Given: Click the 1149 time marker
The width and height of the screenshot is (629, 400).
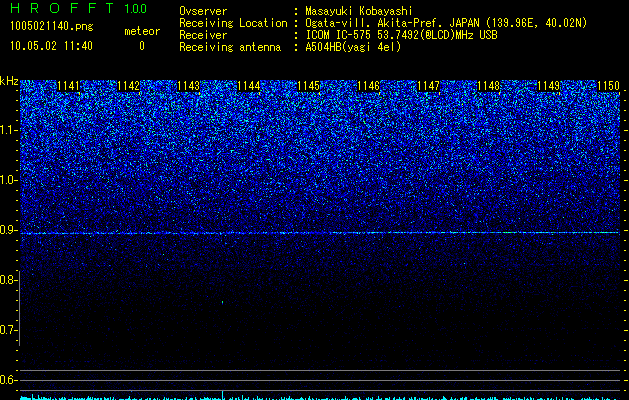Looking at the screenshot, I should coord(548,86).
